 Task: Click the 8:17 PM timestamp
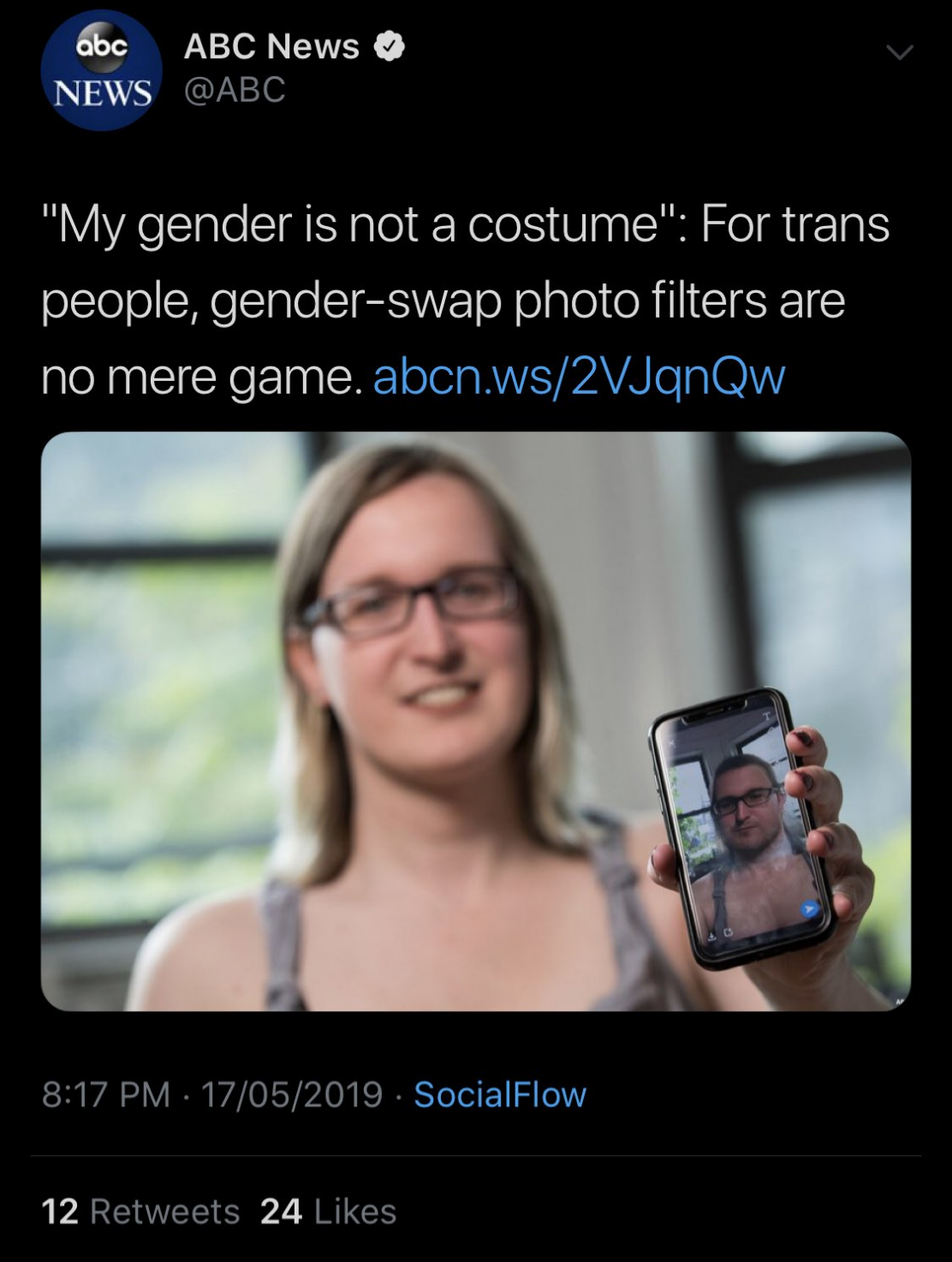coord(106,1094)
